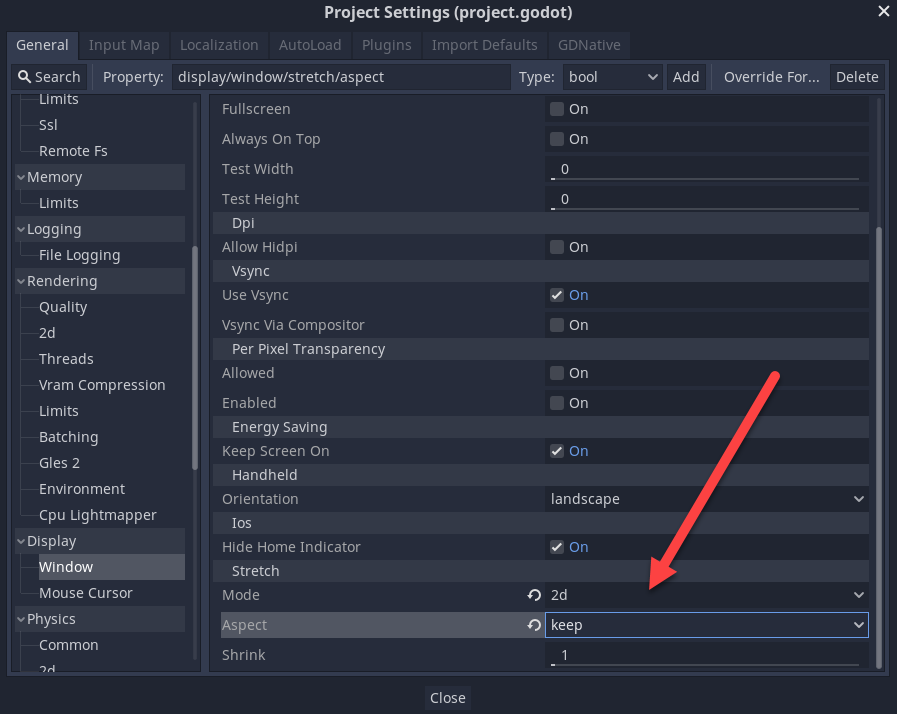Image resolution: width=897 pixels, height=714 pixels.
Task: Click the Add button
Action: (686, 76)
